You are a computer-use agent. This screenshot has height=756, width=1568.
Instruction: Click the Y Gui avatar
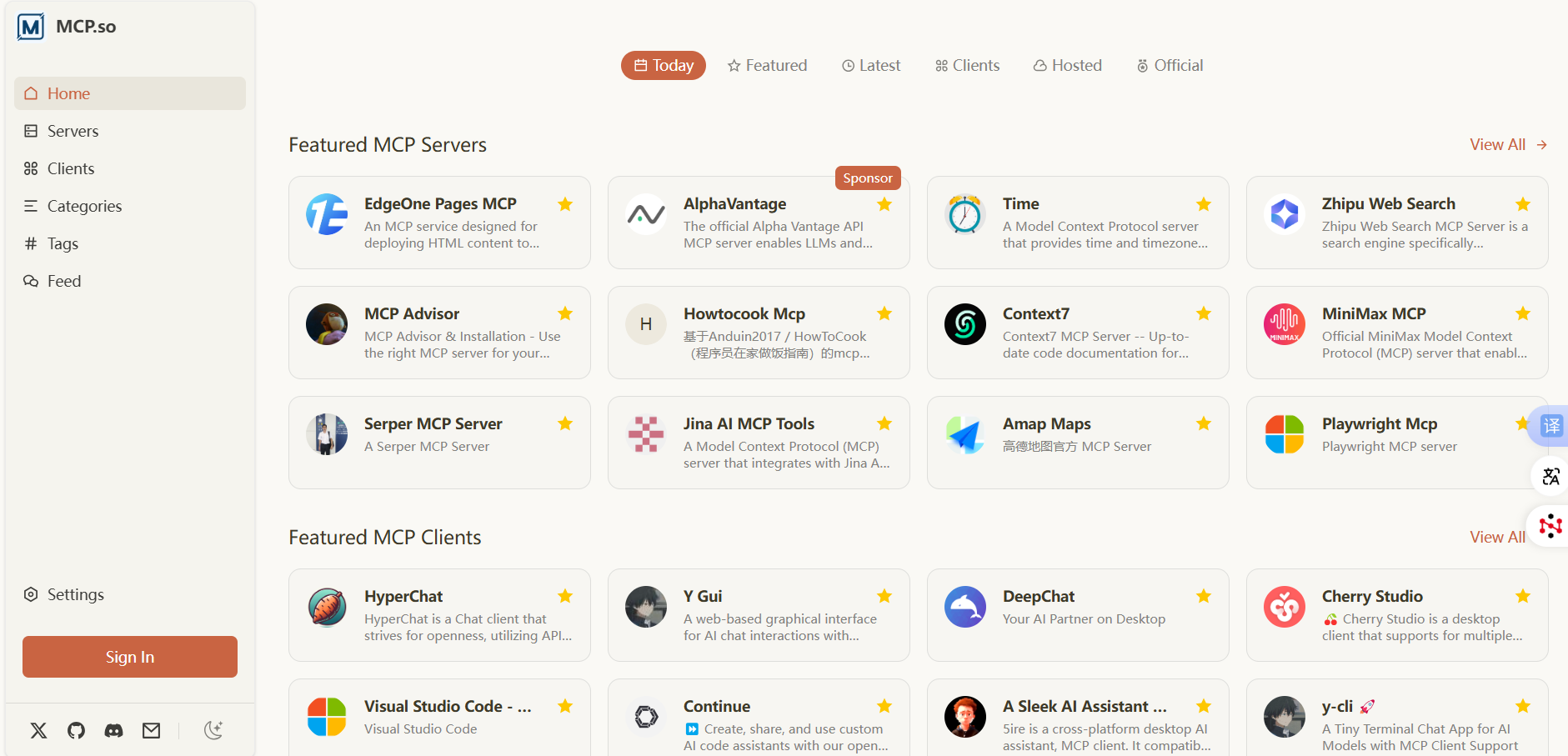646,607
